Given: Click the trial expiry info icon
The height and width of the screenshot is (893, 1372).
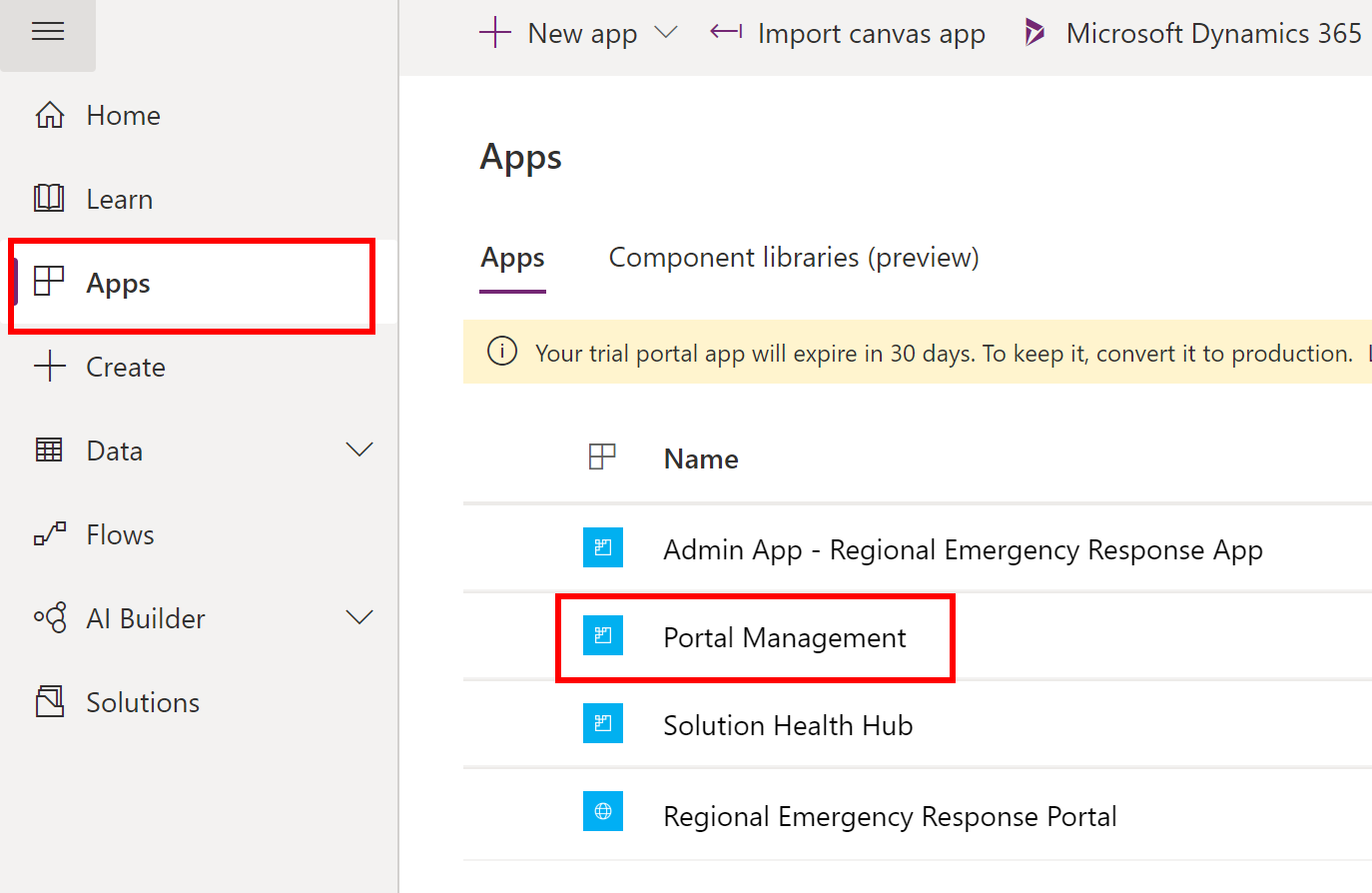Looking at the screenshot, I should (502, 352).
